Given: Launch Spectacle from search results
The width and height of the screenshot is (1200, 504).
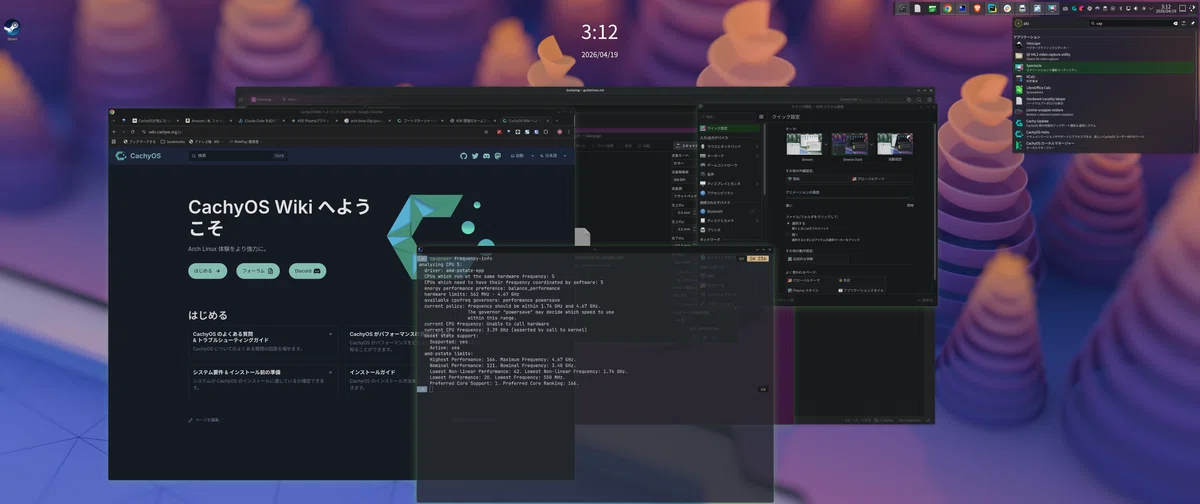Looking at the screenshot, I should [x=1104, y=67].
